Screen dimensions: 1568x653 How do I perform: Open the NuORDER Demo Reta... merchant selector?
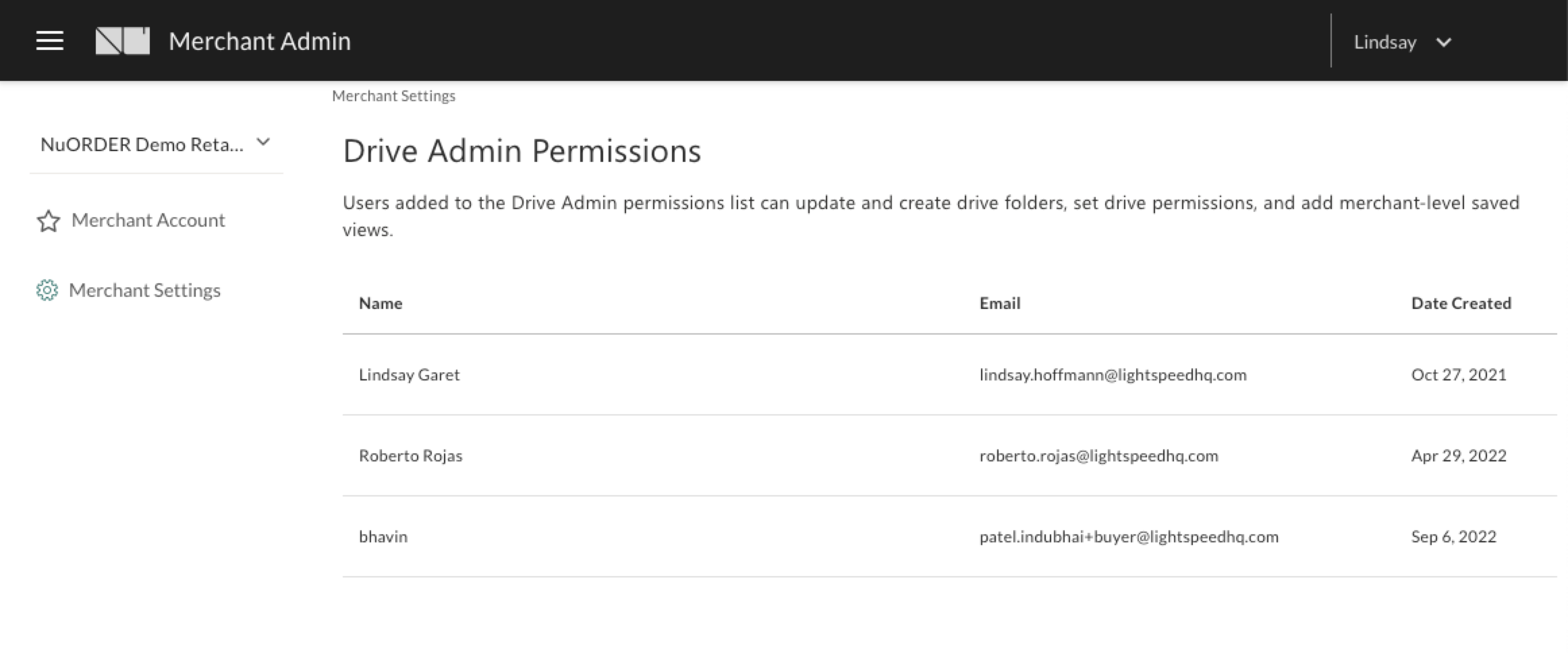(x=156, y=144)
